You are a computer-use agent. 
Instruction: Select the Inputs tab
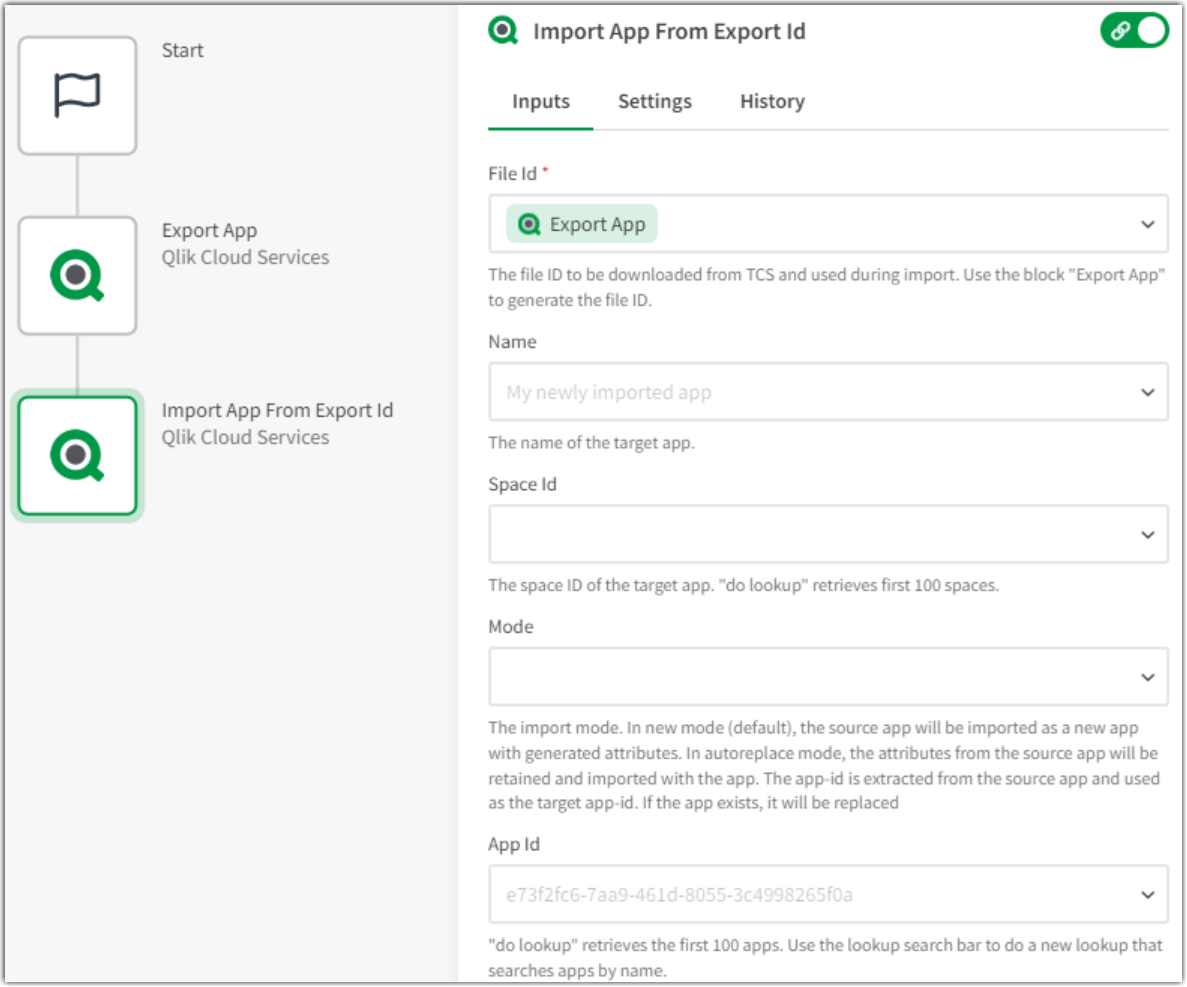539,101
